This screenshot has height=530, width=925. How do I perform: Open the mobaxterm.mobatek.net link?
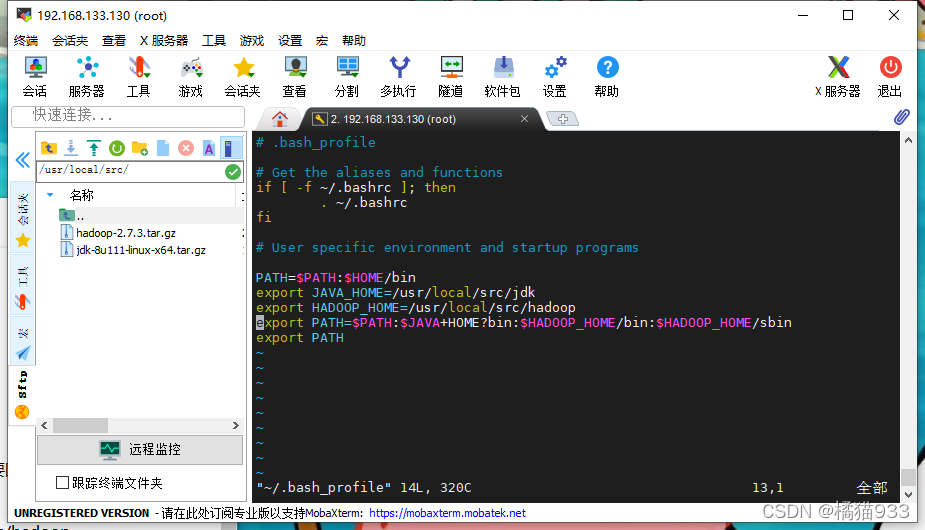[447, 513]
